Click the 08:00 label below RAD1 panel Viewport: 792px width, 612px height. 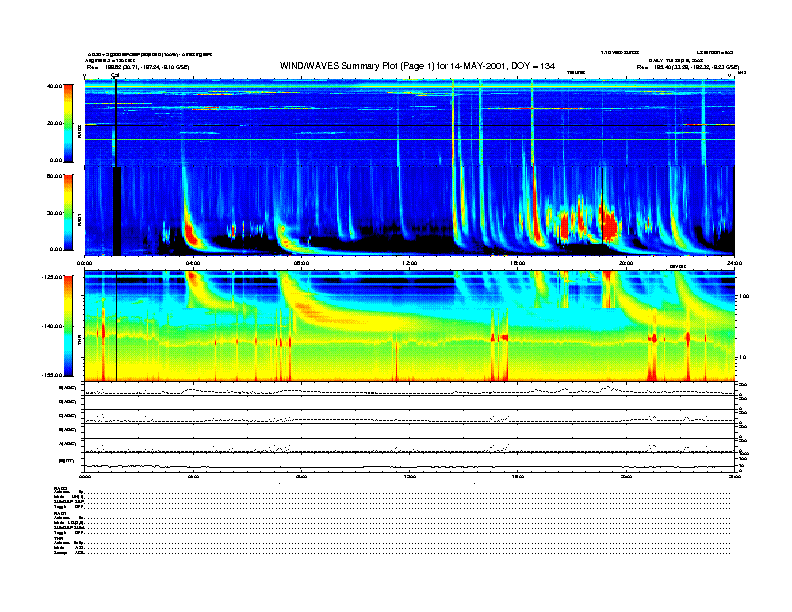(x=301, y=262)
